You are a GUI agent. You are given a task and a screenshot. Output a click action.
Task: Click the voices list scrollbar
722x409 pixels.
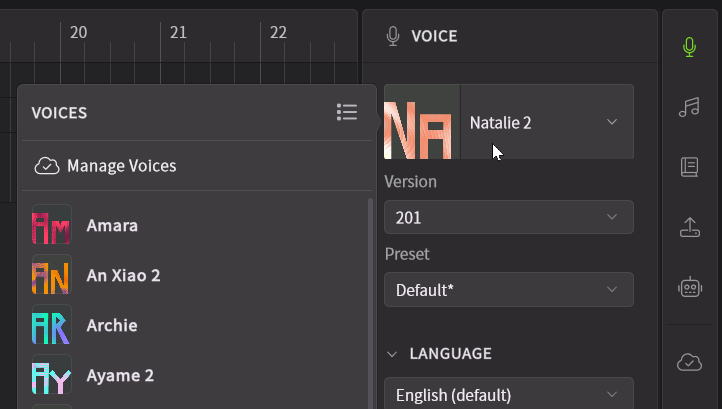click(x=370, y=303)
